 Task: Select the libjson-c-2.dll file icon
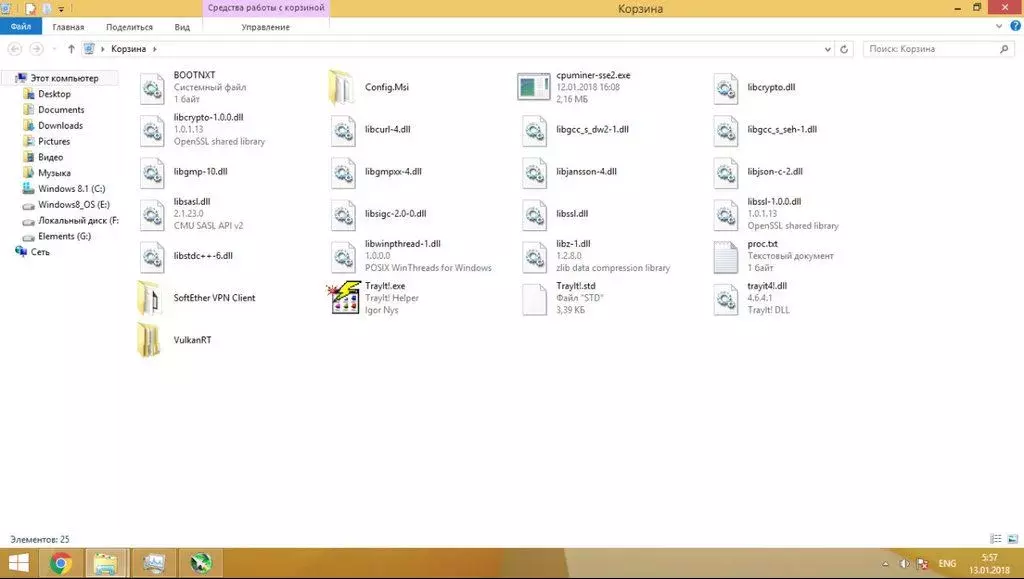point(726,173)
